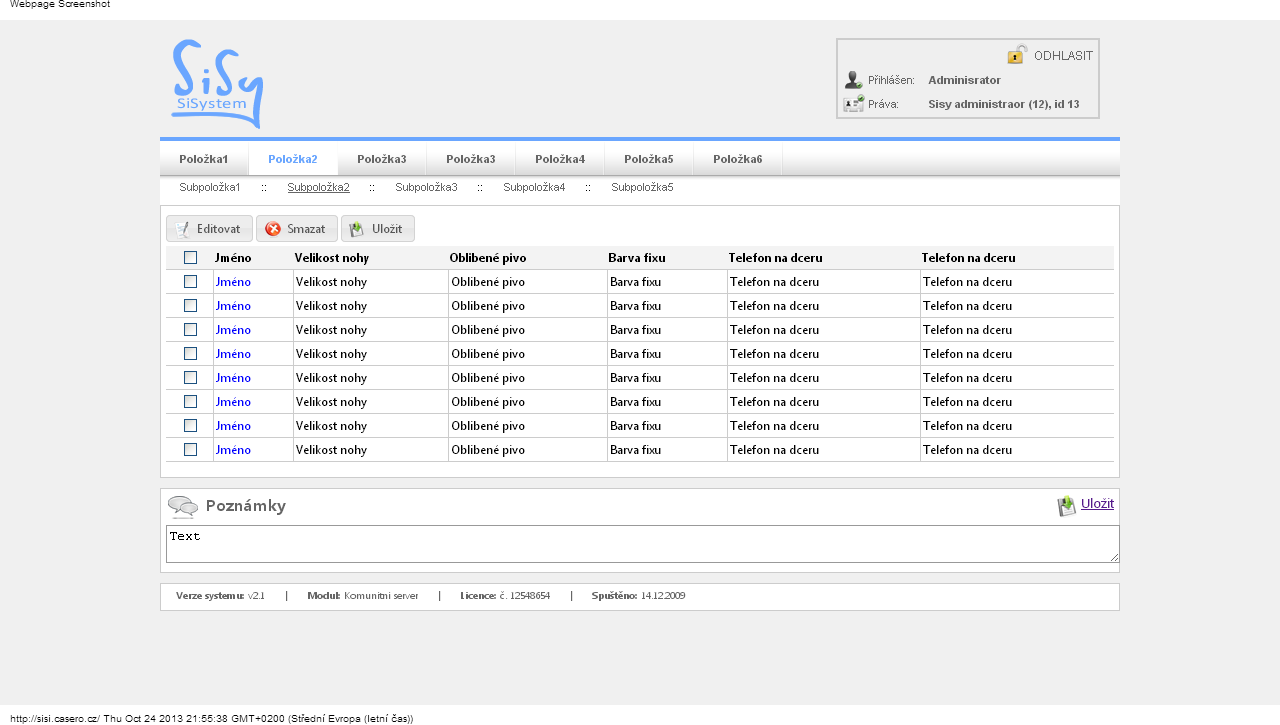This screenshot has height=725, width=1280.
Task: Click the open padlock logout icon
Action: [x=1017, y=54]
